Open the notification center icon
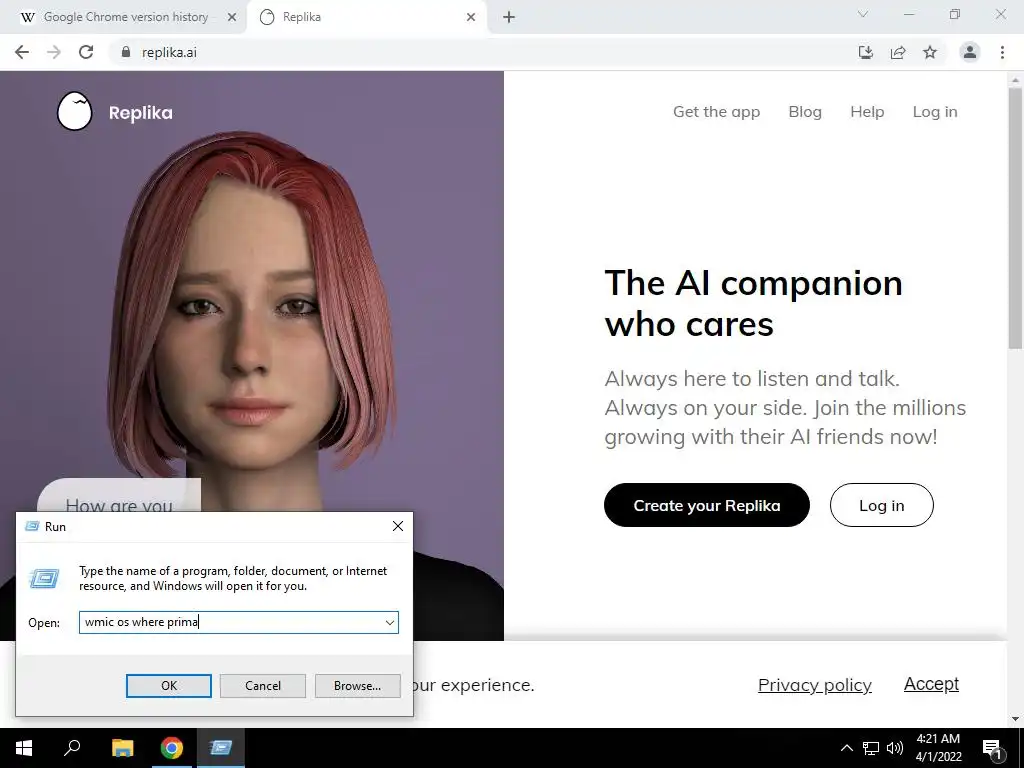The width and height of the screenshot is (1024, 768). [992, 748]
